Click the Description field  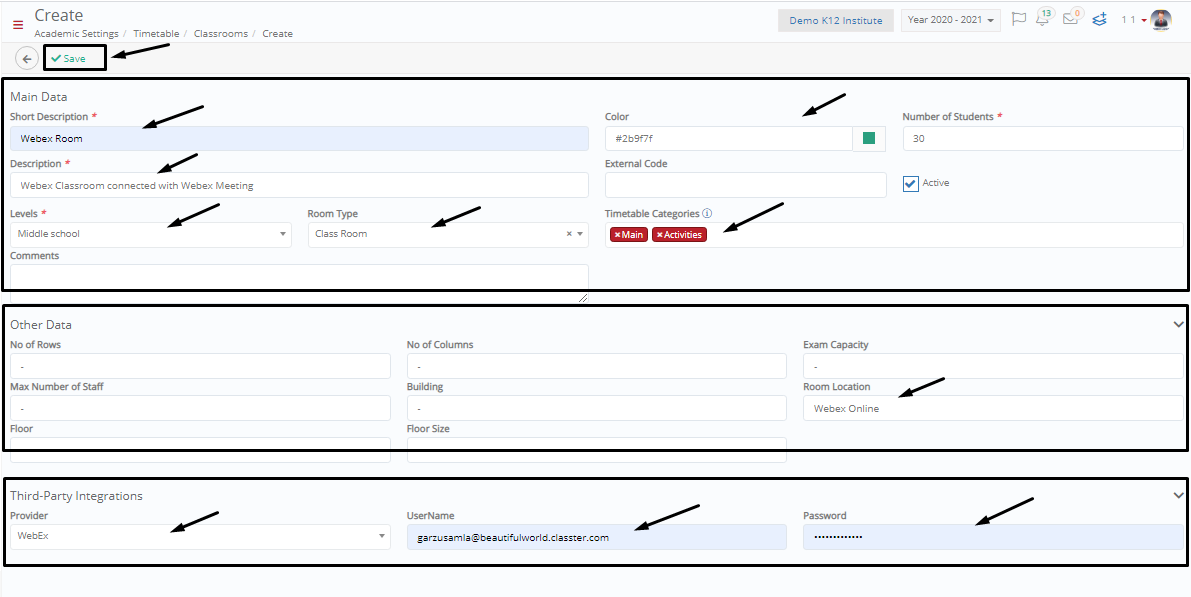tap(299, 185)
